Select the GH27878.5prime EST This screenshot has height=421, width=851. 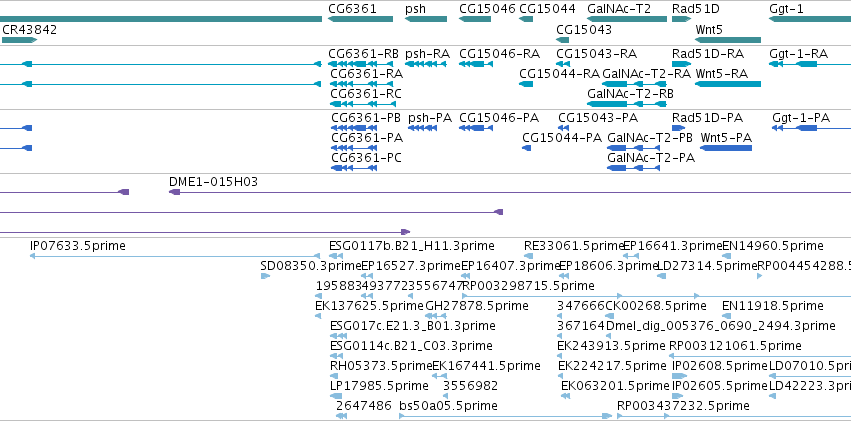(435, 316)
